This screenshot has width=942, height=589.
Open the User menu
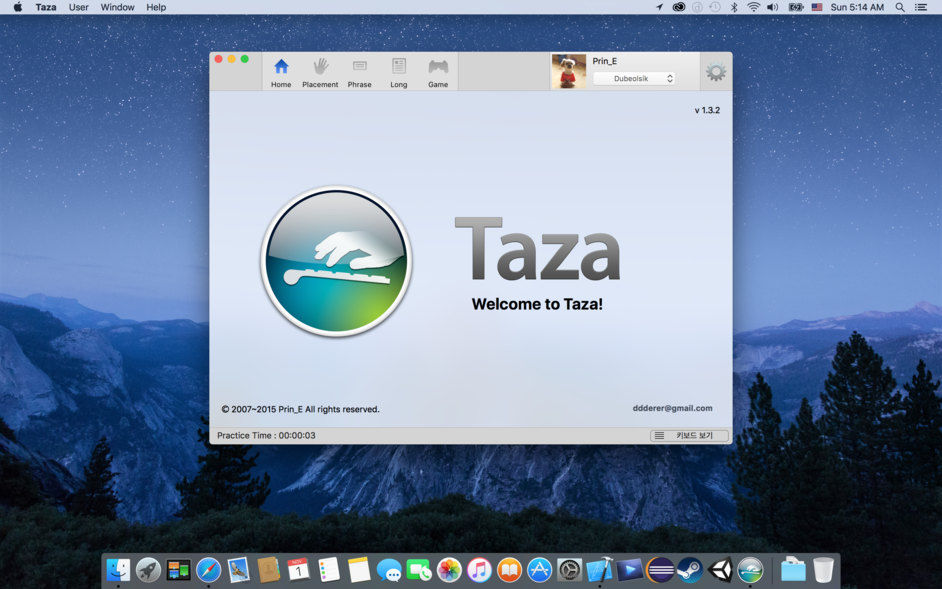pyautogui.click(x=79, y=7)
